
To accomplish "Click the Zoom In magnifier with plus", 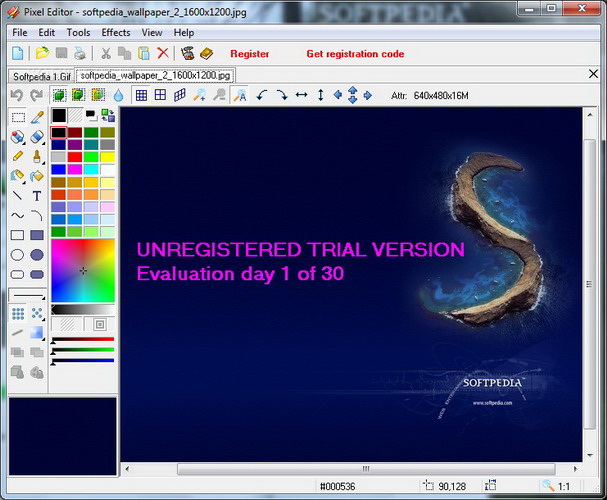I will 199,95.
